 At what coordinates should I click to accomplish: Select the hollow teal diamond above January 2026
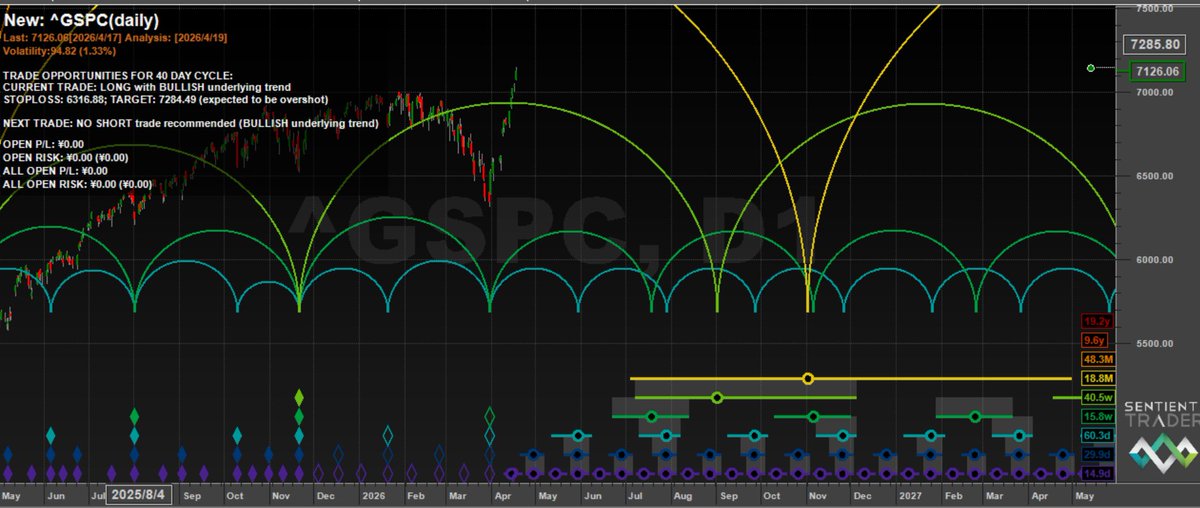pos(389,435)
